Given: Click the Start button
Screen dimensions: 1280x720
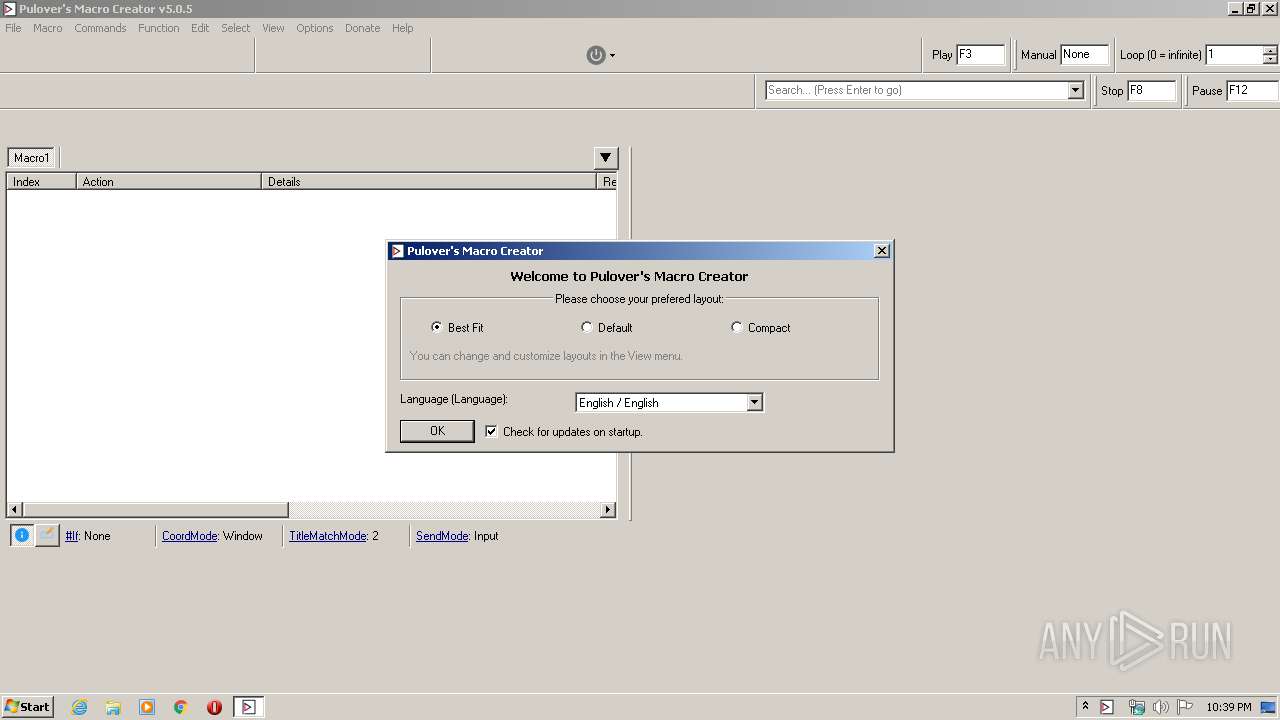Looking at the screenshot, I should 27,707.
